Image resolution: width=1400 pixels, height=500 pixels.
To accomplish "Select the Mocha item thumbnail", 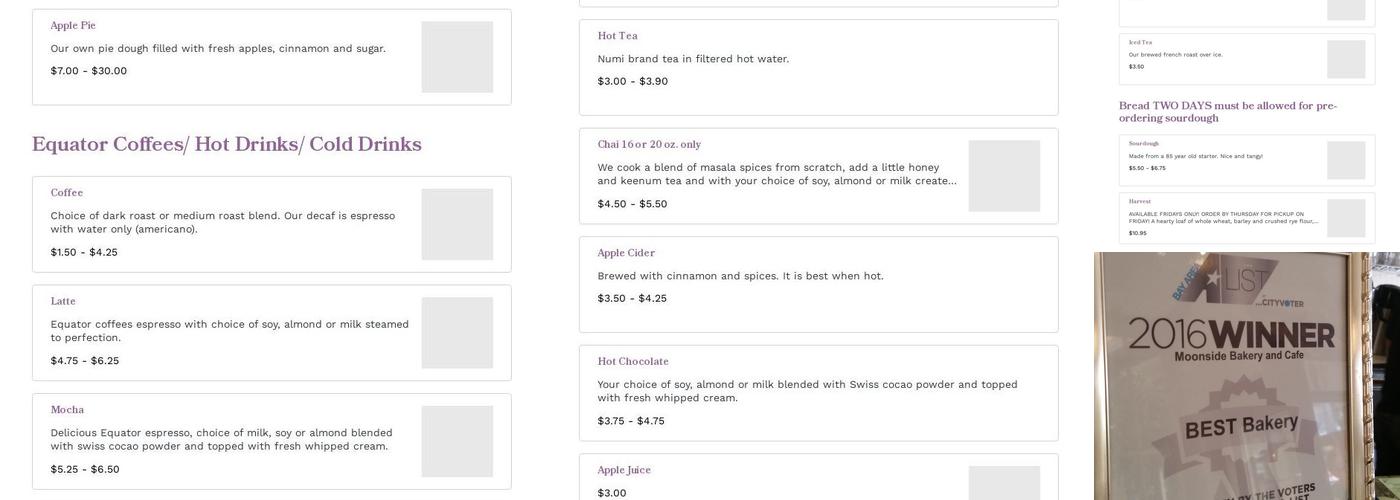I will pyautogui.click(x=457, y=441).
